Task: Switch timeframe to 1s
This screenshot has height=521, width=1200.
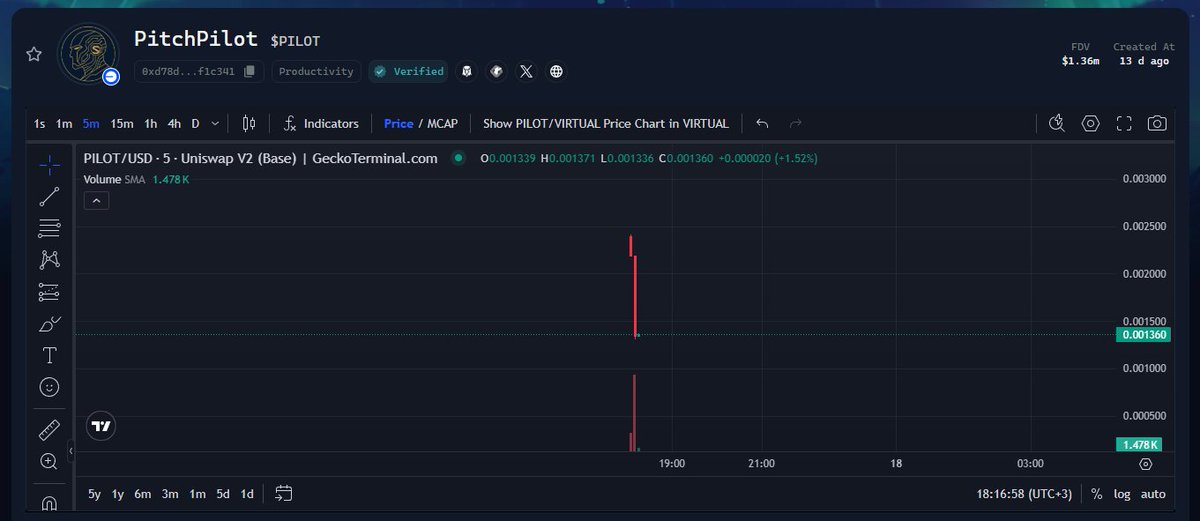Action: [39, 124]
